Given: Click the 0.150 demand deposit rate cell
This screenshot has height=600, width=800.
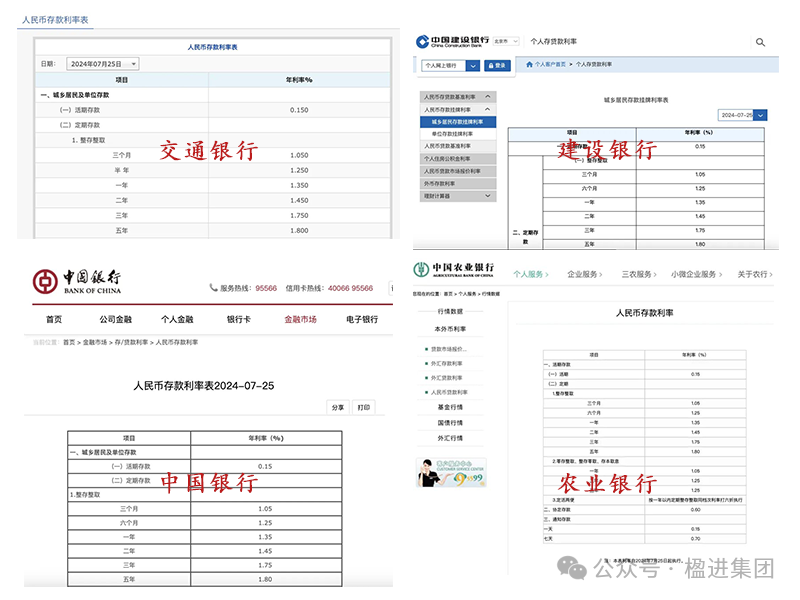Looking at the screenshot, I should point(299,110).
